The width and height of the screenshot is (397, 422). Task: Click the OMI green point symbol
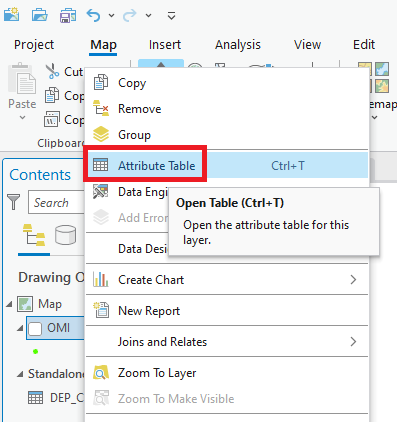[36, 351]
